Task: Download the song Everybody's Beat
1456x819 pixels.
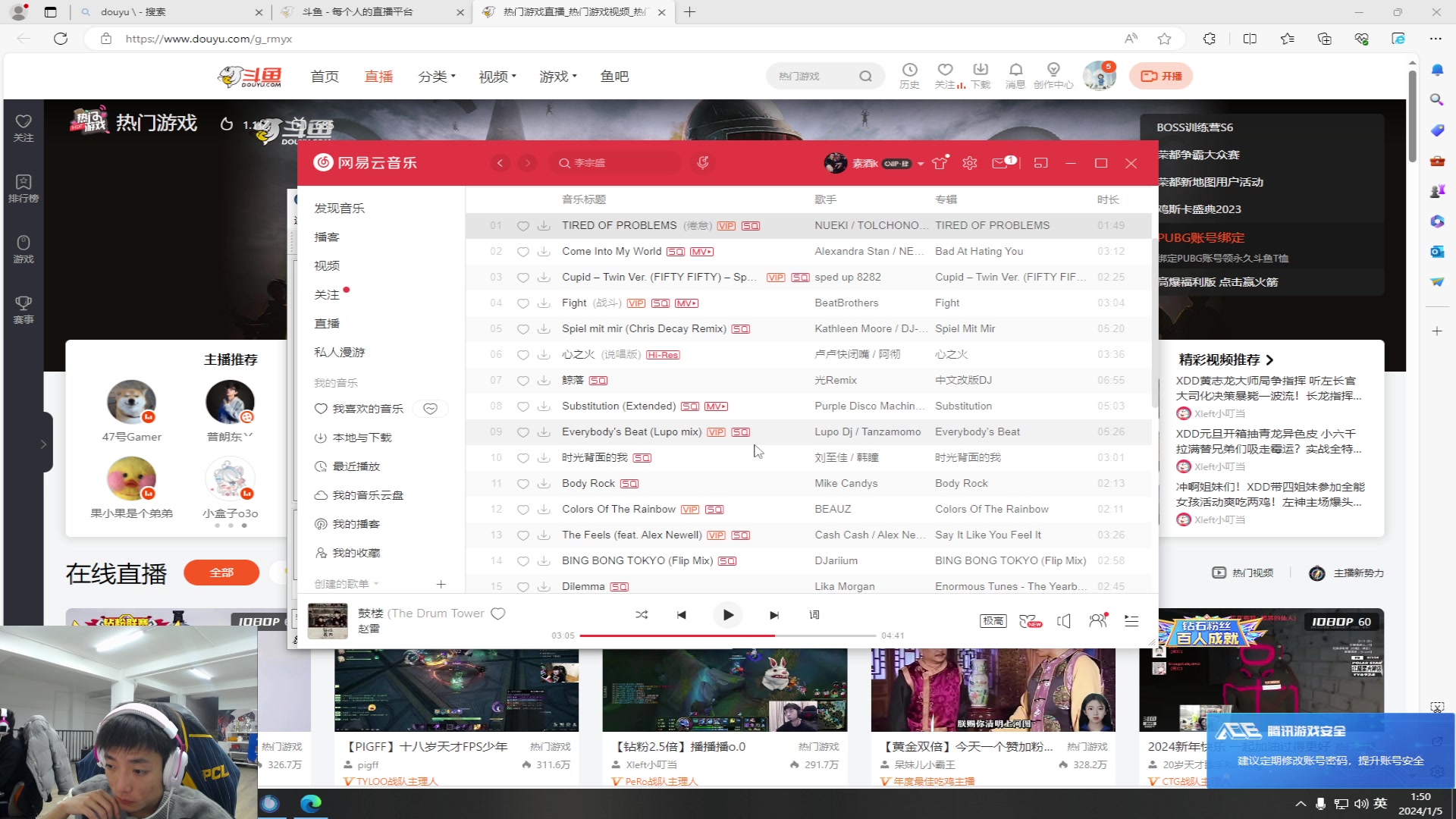Action: (544, 432)
